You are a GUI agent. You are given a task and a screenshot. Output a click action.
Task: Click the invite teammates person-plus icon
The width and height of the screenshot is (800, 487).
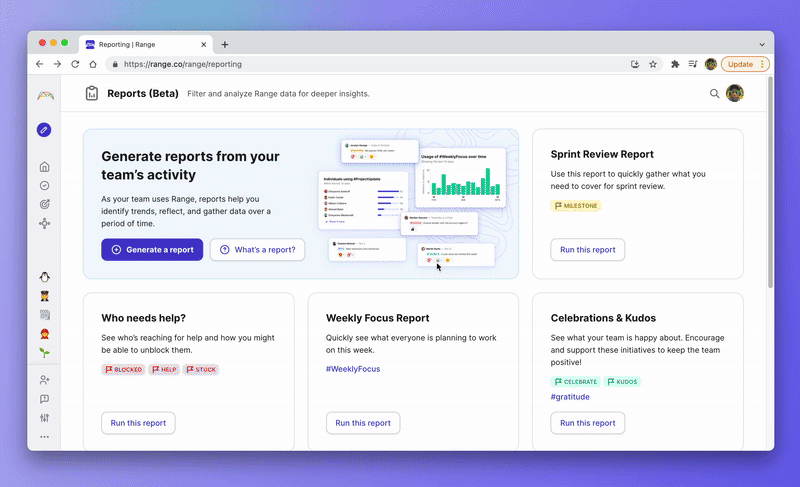[x=44, y=380]
